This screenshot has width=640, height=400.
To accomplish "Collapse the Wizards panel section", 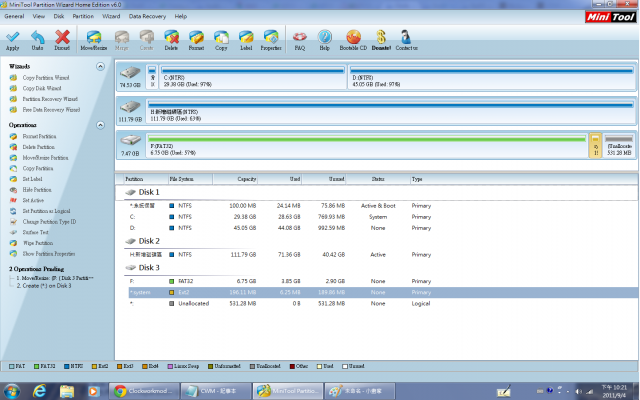I will pyautogui.click(x=100, y=66).
